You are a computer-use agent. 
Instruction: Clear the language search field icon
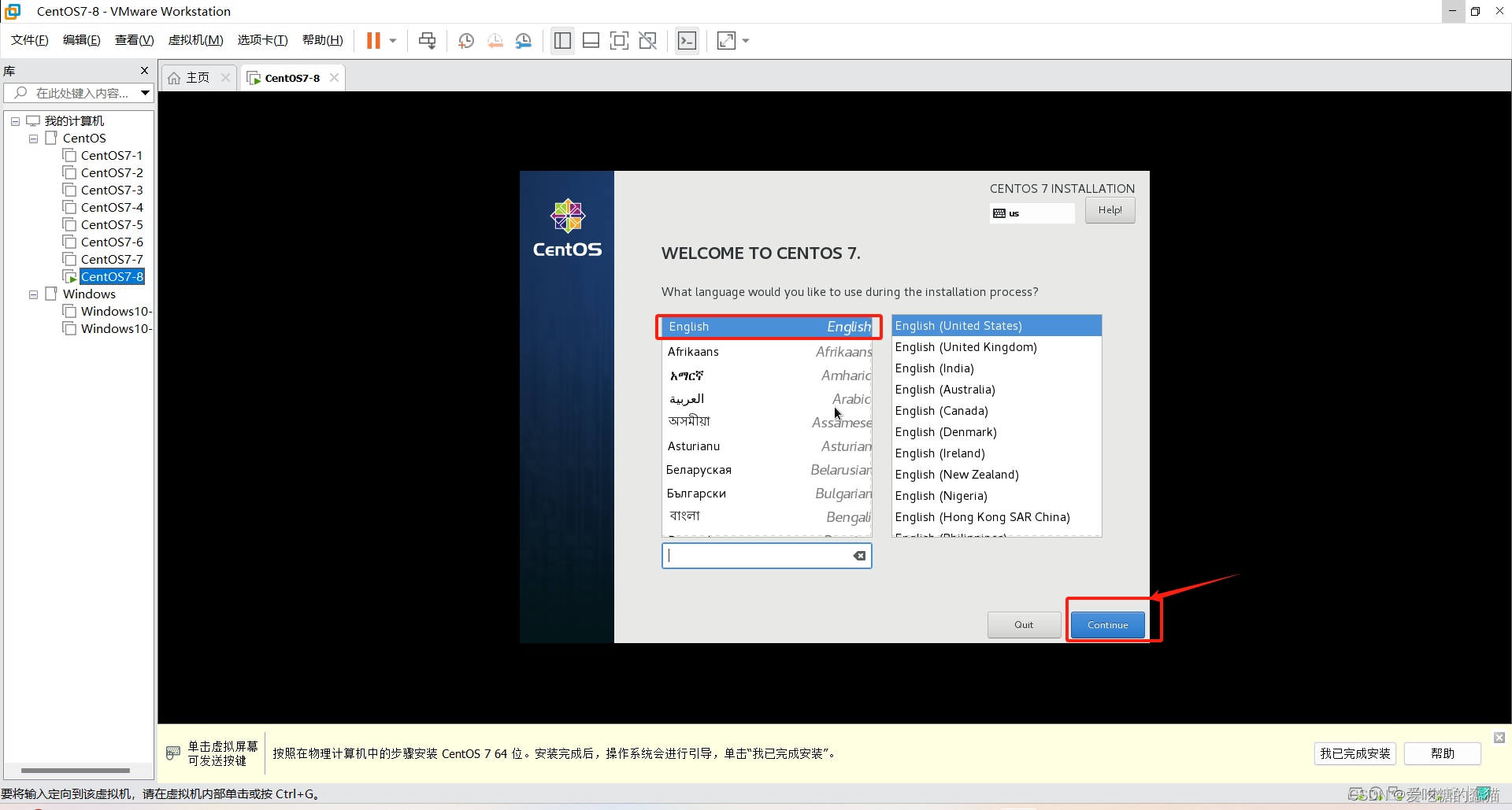pyautogui.click(x=860, y=556)
